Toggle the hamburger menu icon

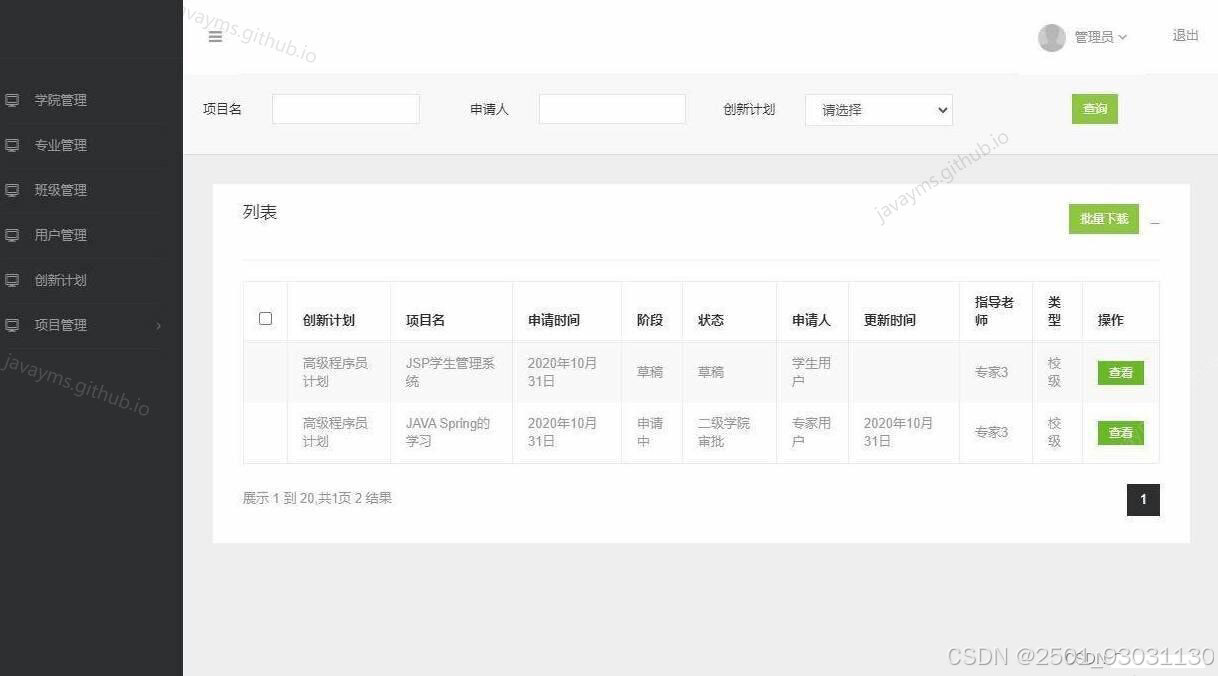point(215,37)
